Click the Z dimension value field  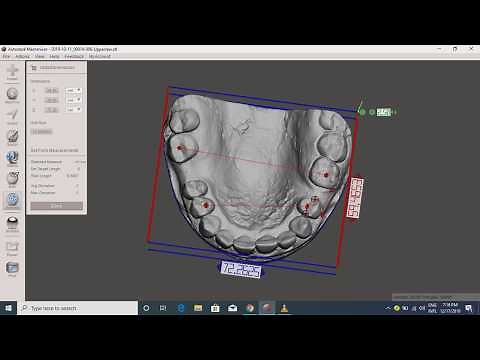point(52,110)
